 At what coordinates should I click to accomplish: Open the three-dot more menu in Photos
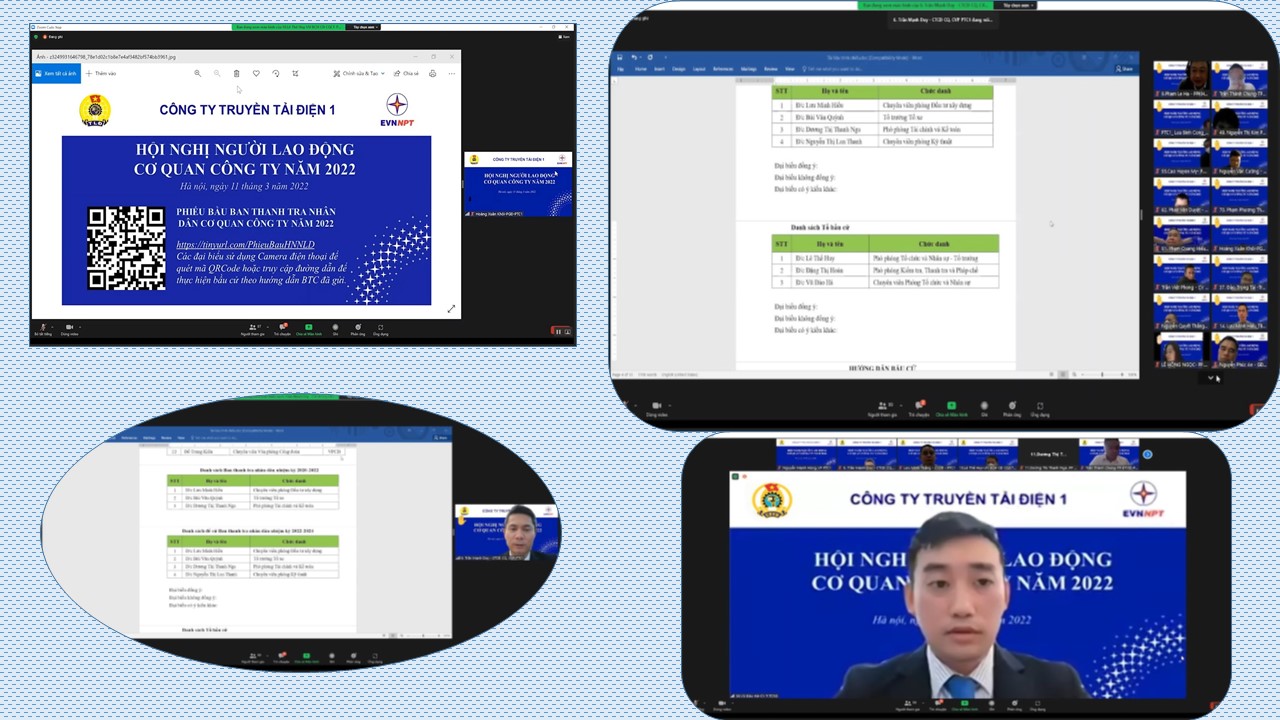tap(452, 73)
